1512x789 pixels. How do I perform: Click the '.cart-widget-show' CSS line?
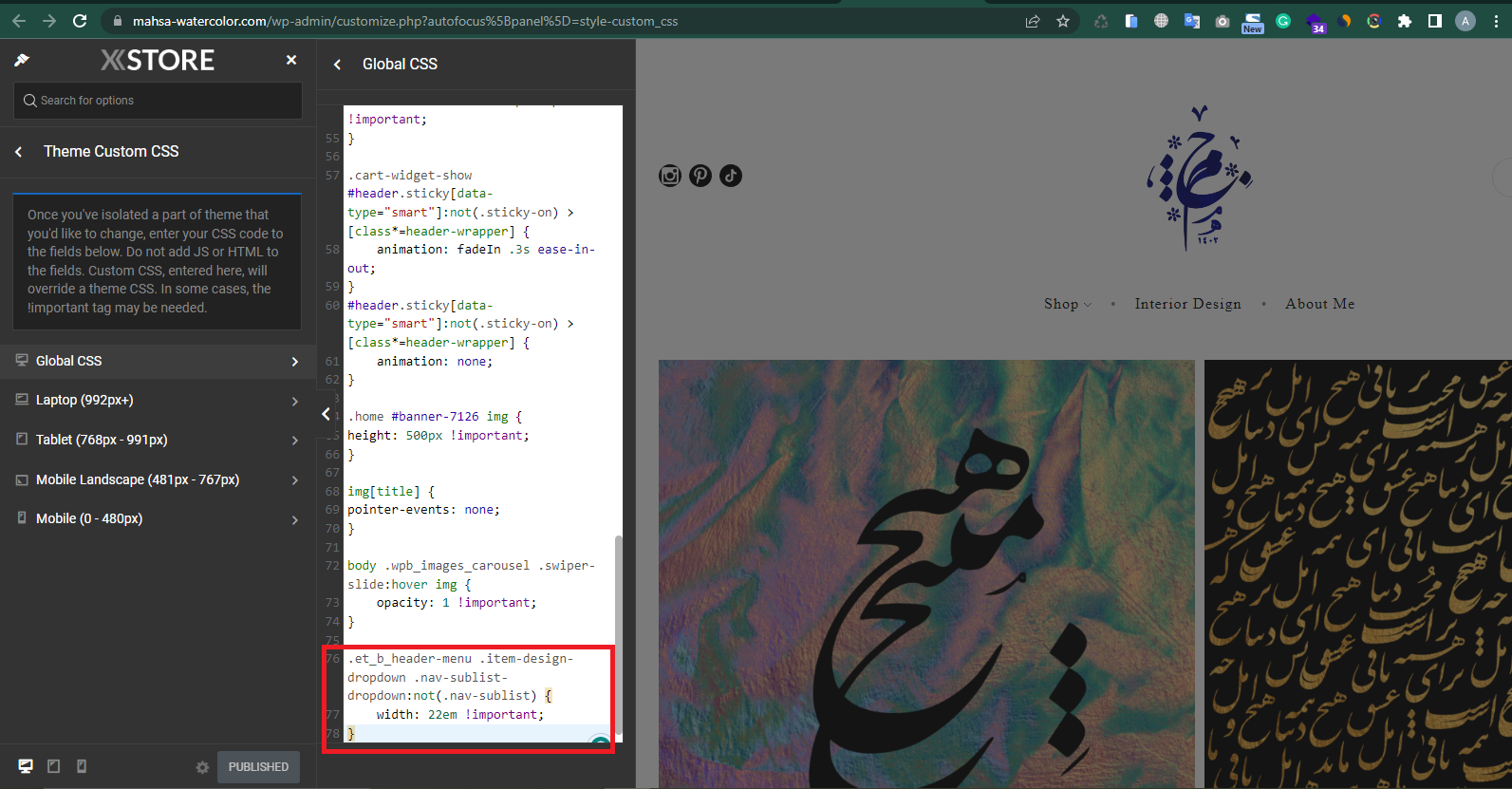(409, 176)
